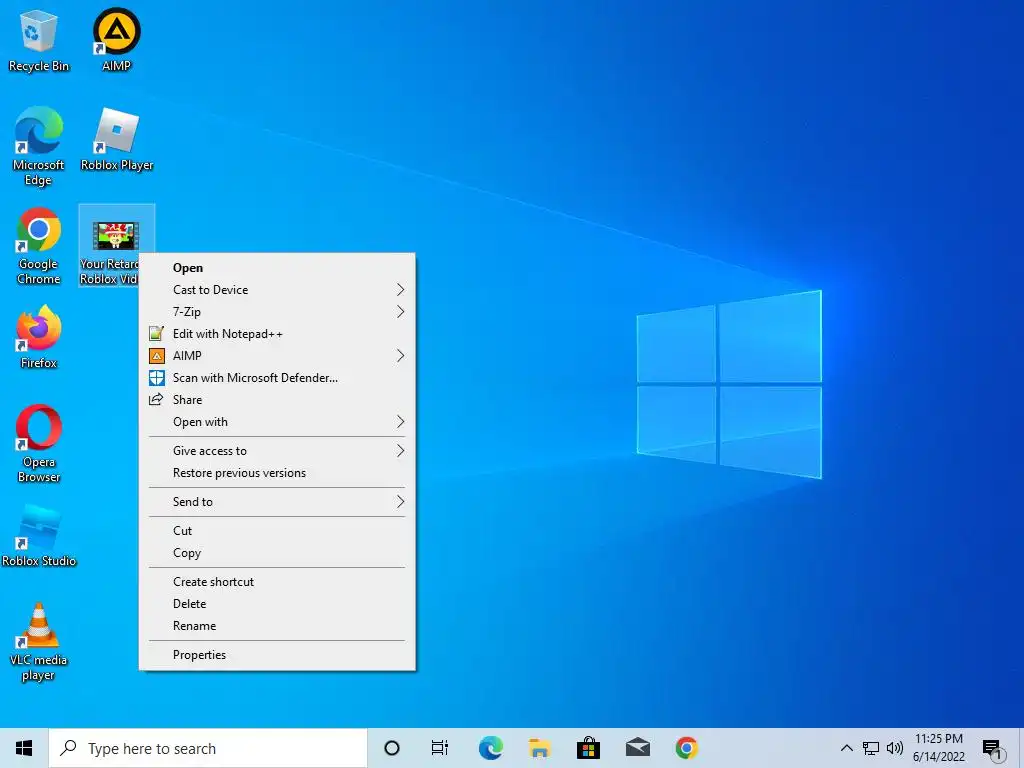This screenshot has height=768, width=1024.
Task: Click the taskbar search box
Action: pyautogui.click(x=208, y=748)
